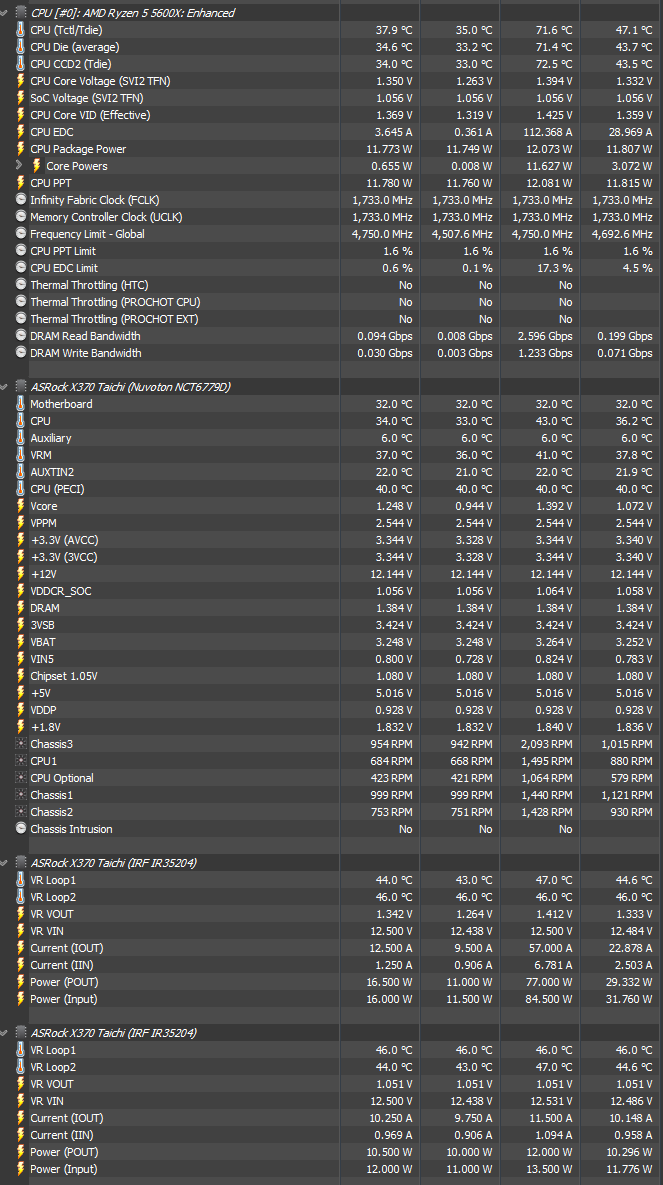Click the thermometer icon beside VRM

coord(20,455)
